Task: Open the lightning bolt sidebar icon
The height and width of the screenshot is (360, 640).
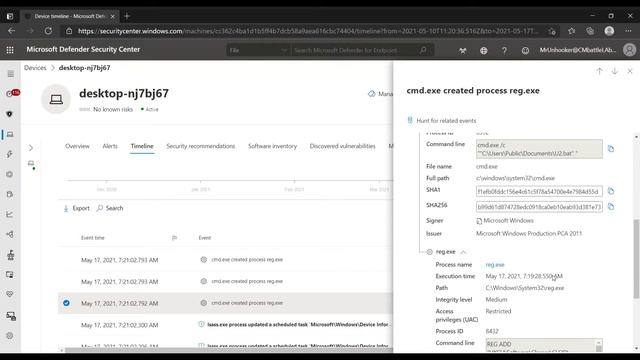Action: [x=10, y=154]
